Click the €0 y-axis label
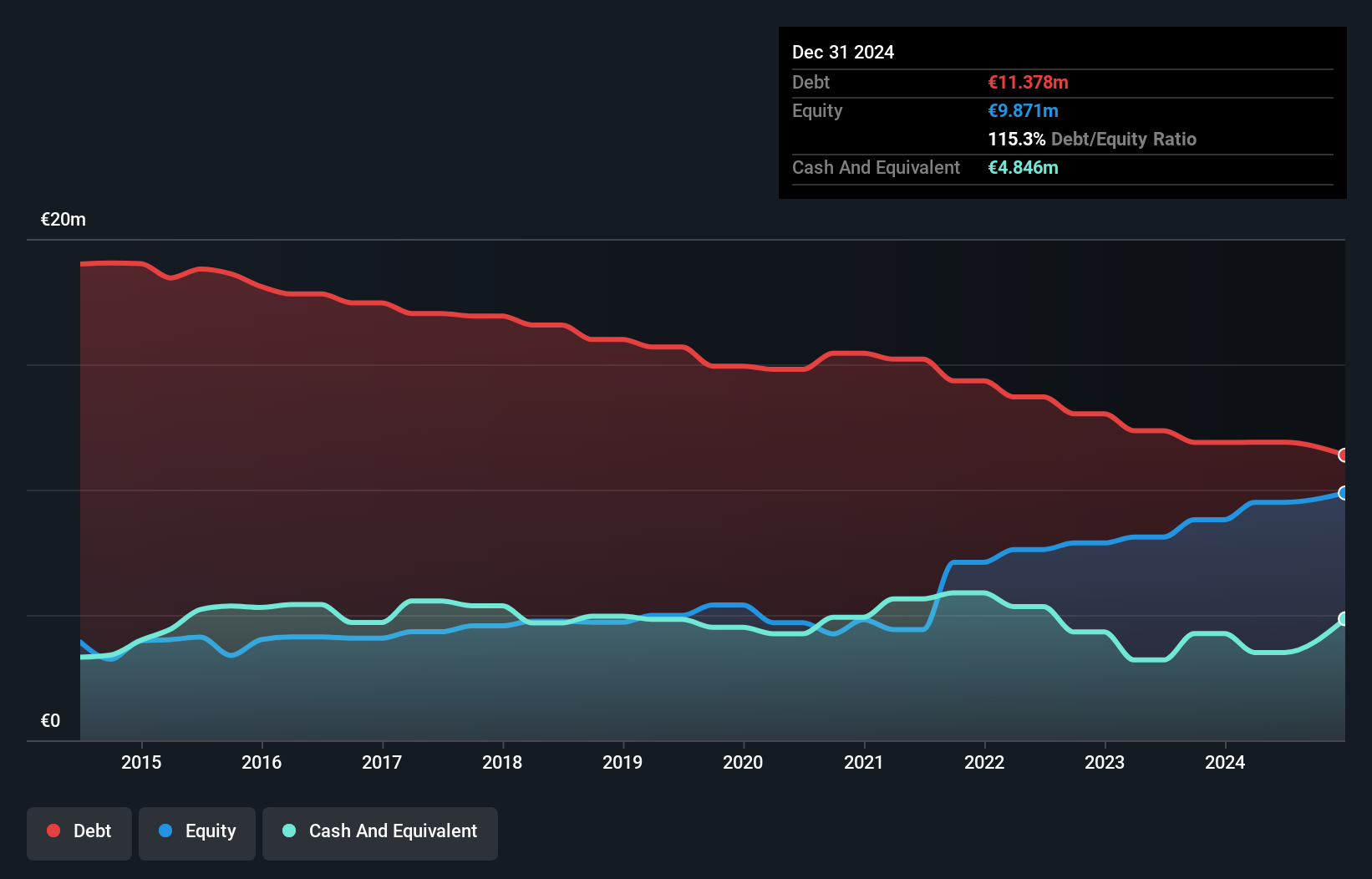1372x879 pixels. click(50, 721)
